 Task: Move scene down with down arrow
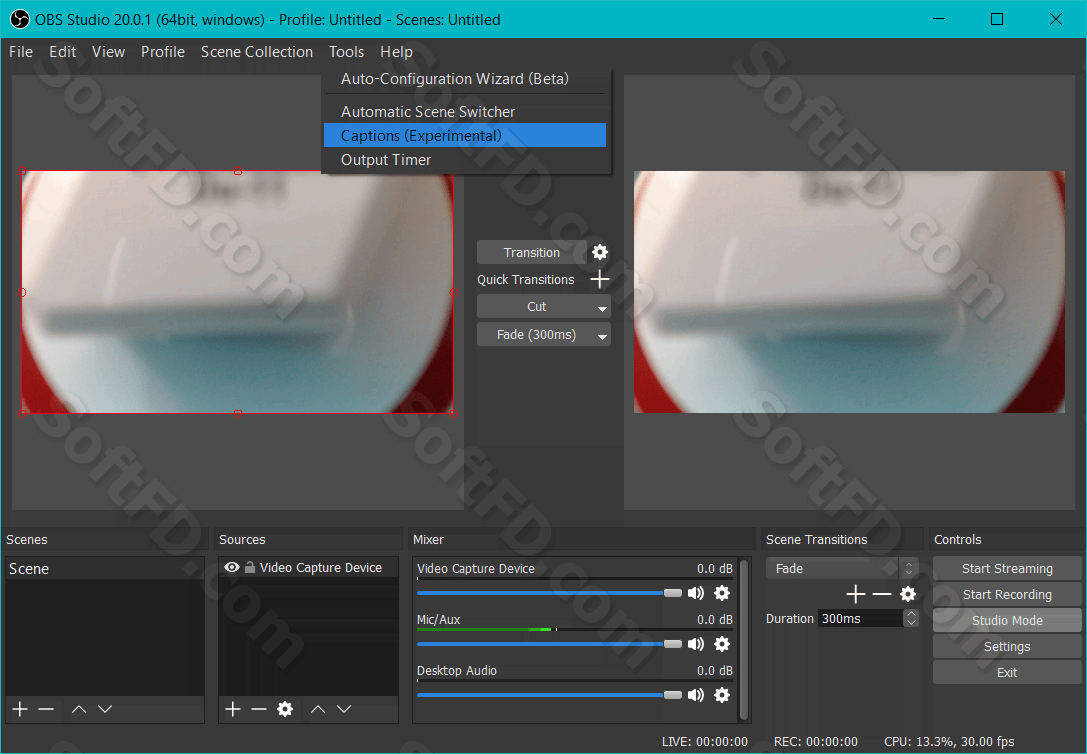point(105,709)
